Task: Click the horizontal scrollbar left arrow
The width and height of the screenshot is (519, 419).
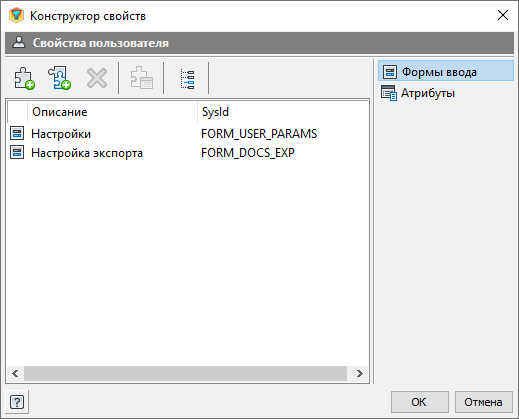Action: [x=15, y=373]
